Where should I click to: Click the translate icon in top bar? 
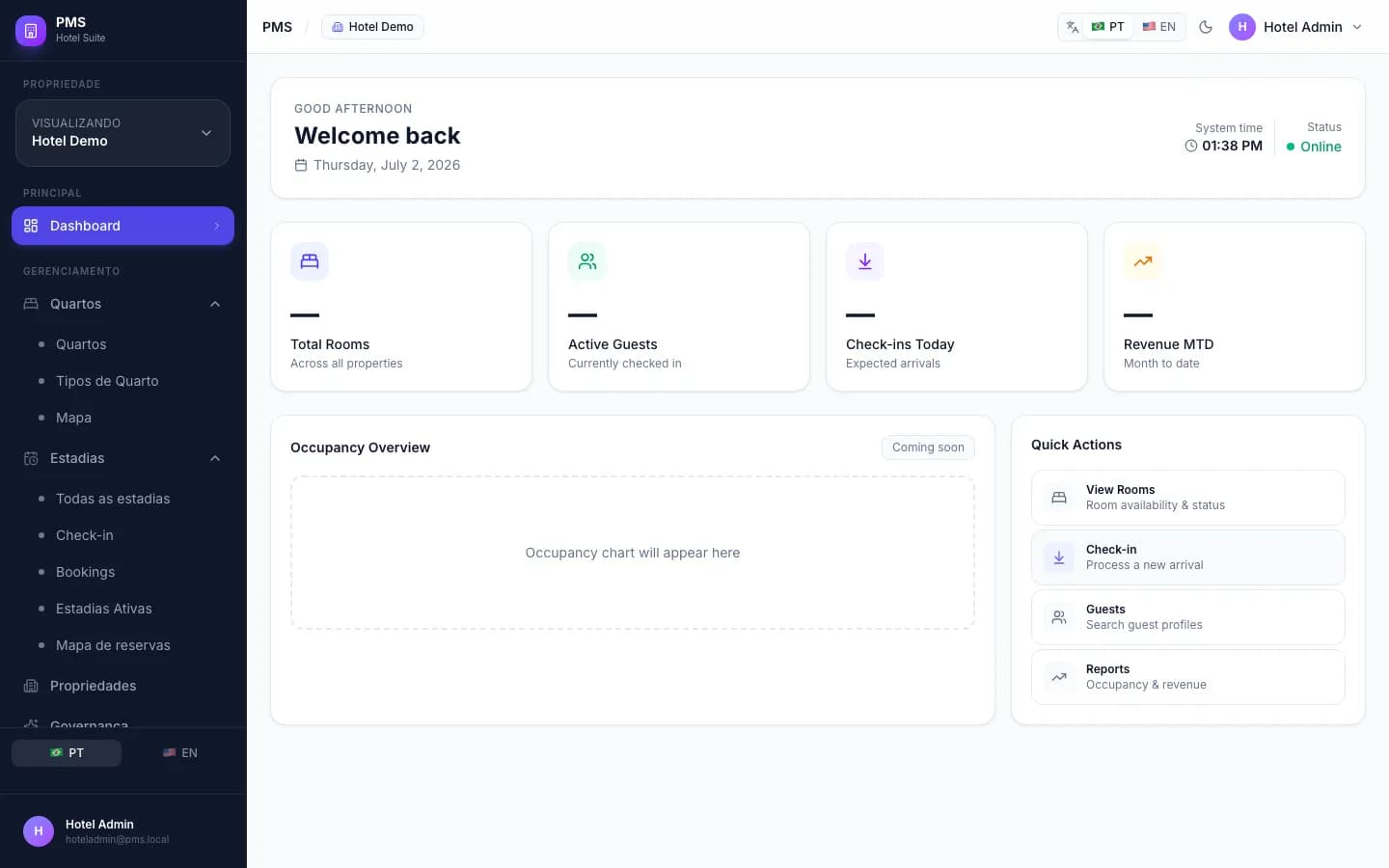coord(1073,27)
